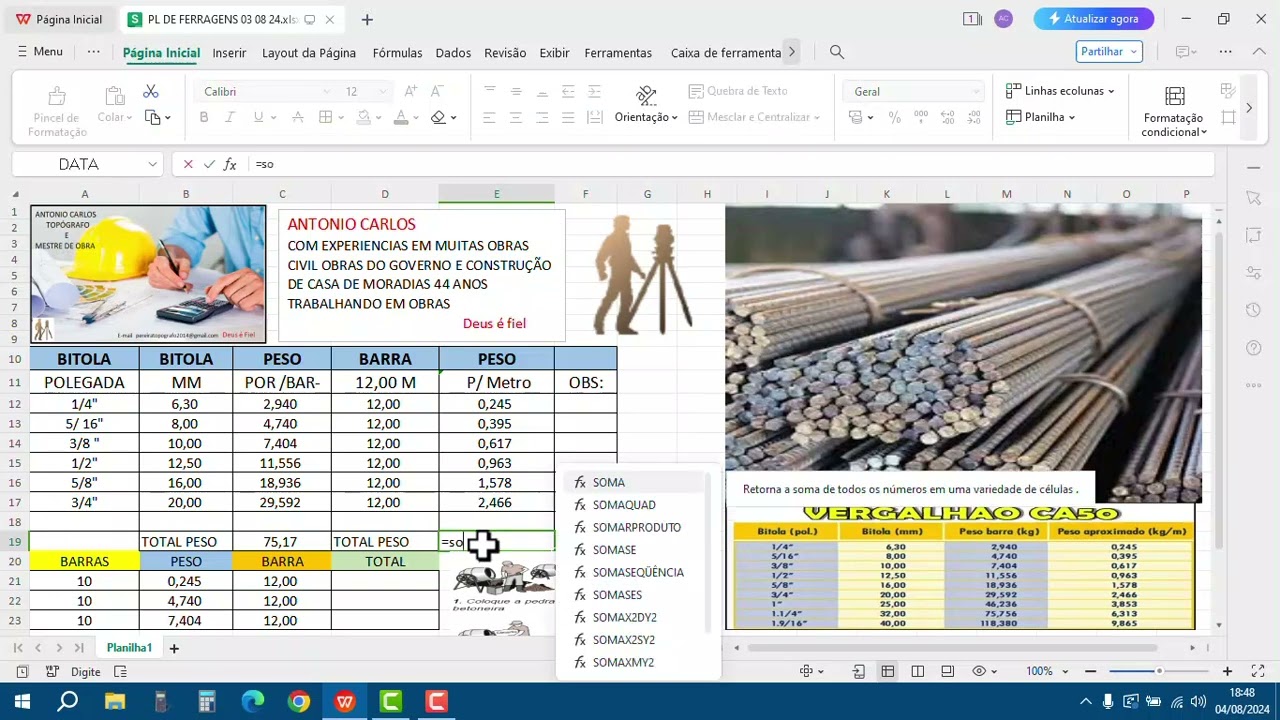Switch to the Revisão ribbon tab
Viewport: 1280px width, 720px height.
point(505,53)
